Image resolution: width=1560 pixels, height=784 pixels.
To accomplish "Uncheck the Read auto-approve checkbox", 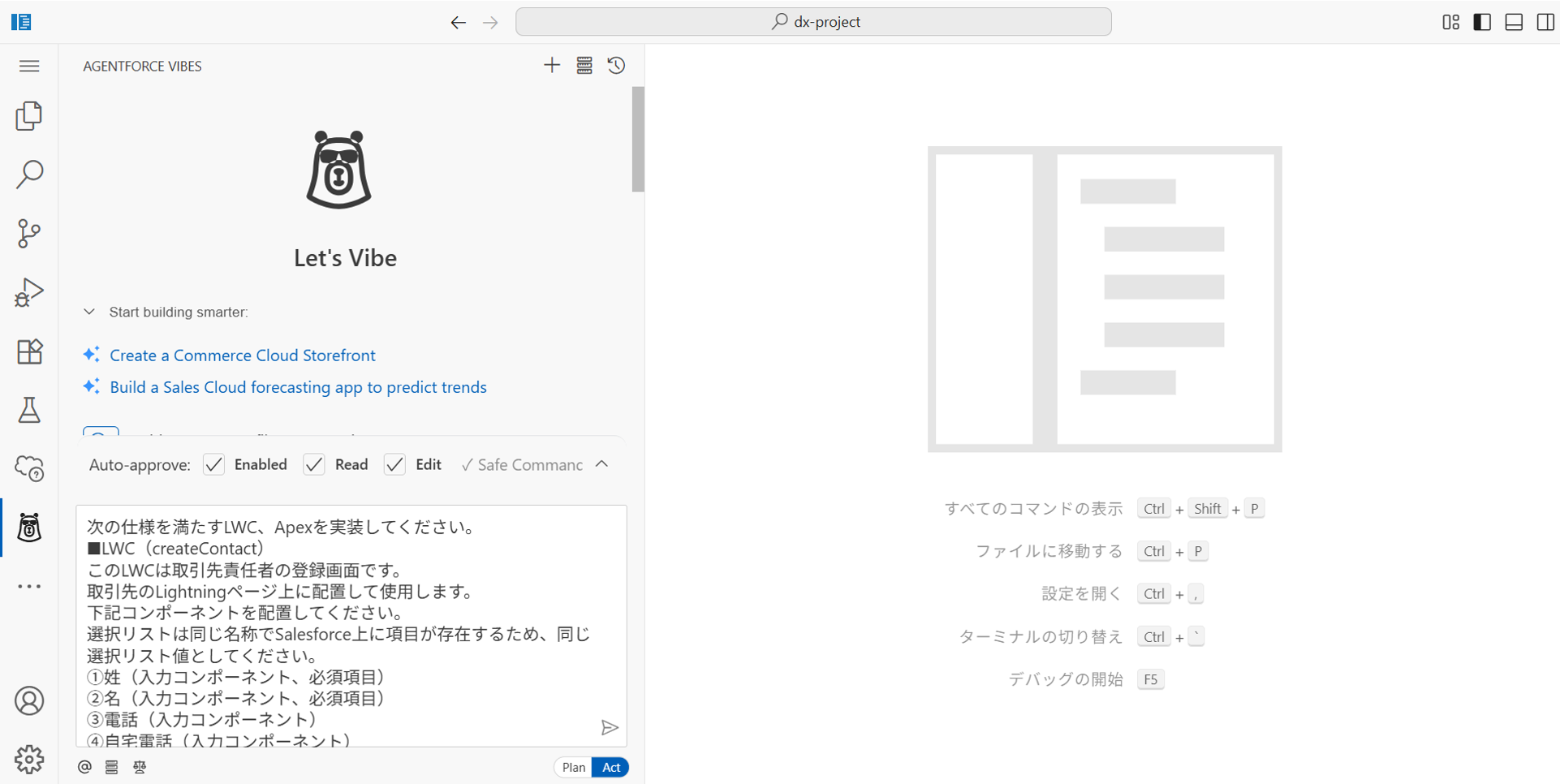I will point(314,464).
